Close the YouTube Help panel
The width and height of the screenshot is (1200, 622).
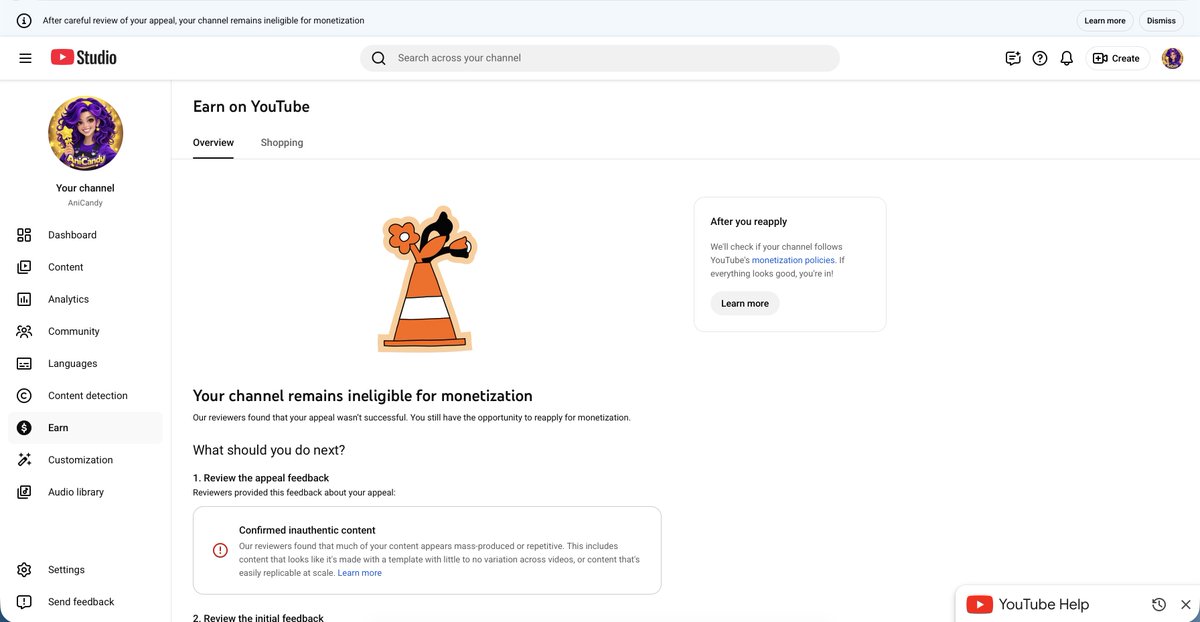1186,604
